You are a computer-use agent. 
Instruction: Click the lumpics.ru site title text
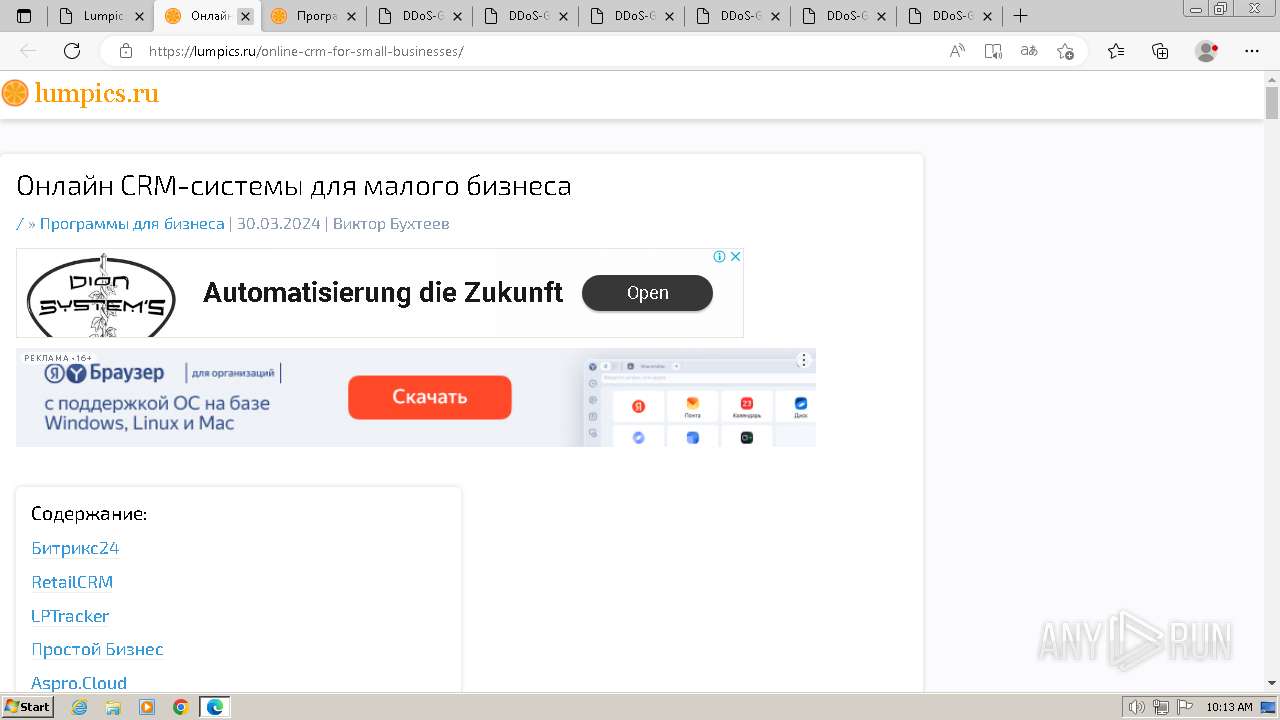pyautogui.click(x=96, y=94)
